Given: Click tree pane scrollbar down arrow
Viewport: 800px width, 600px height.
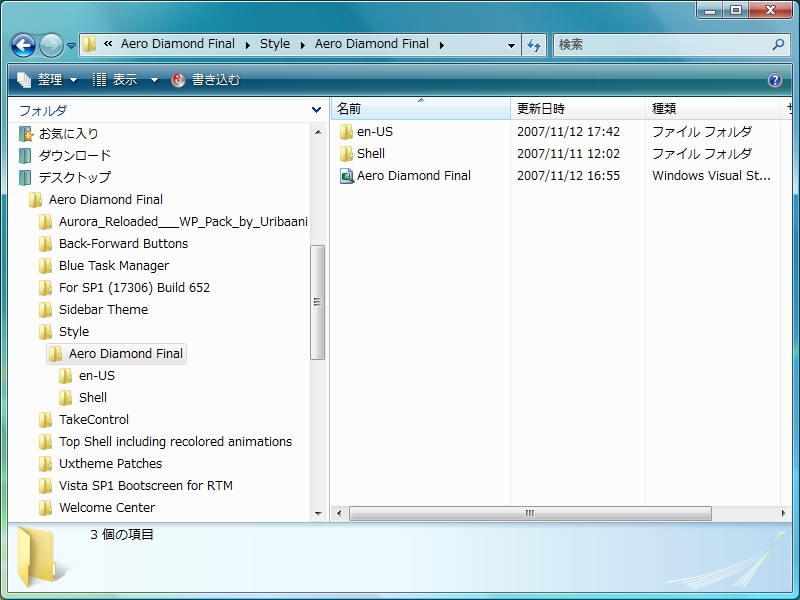Looking at the screenshot, I should [318, 514].
